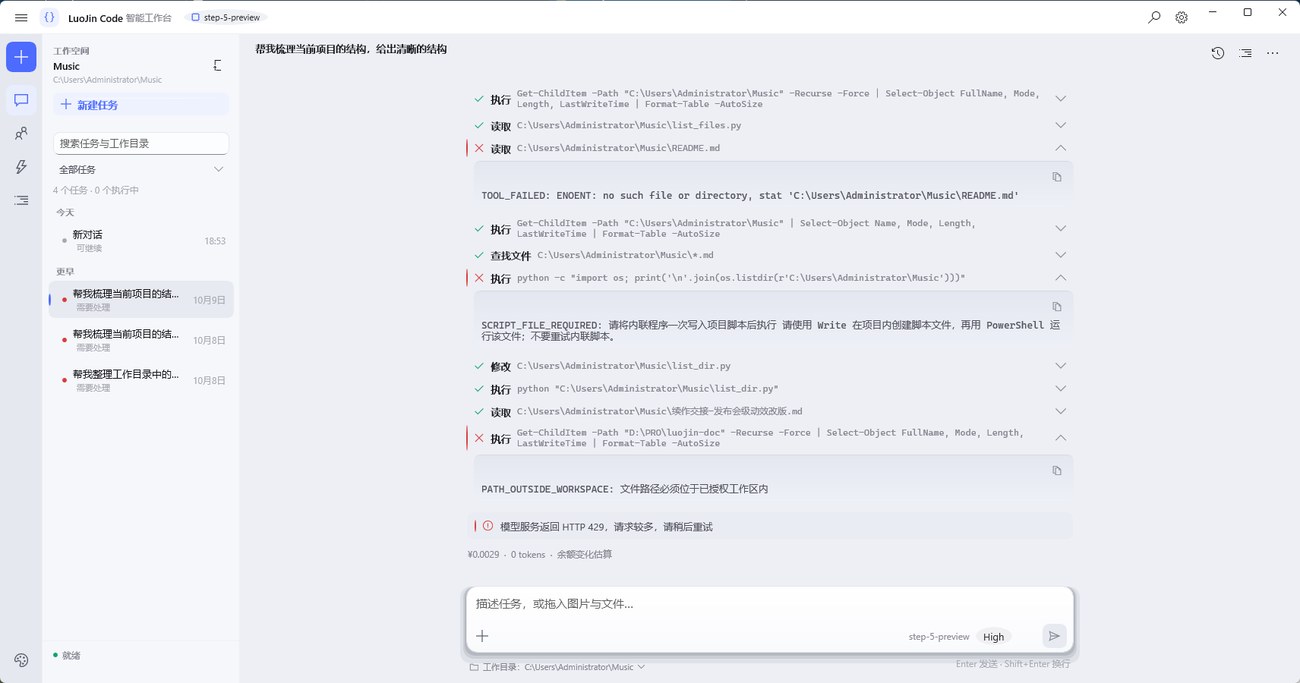This screenshot has width=1300, height=683.
Task: Open conversation history clock icon
Action: (x=1217, y=53)
